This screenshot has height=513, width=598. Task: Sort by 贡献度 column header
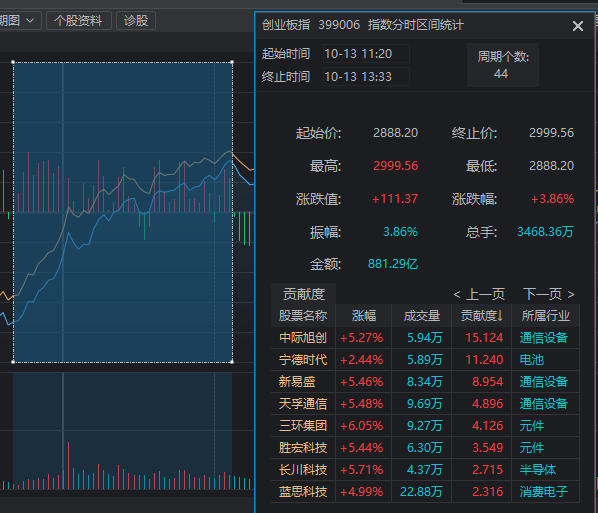click(x=482, y=316)
